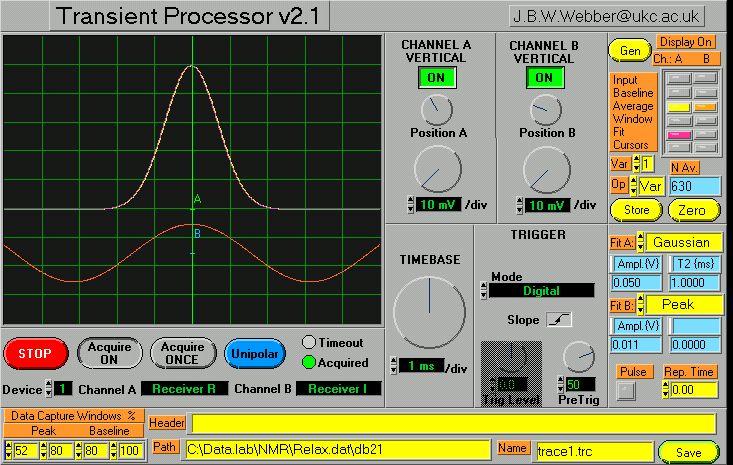
Task: Click the yellow Header text field
Action: pos(453,424)
